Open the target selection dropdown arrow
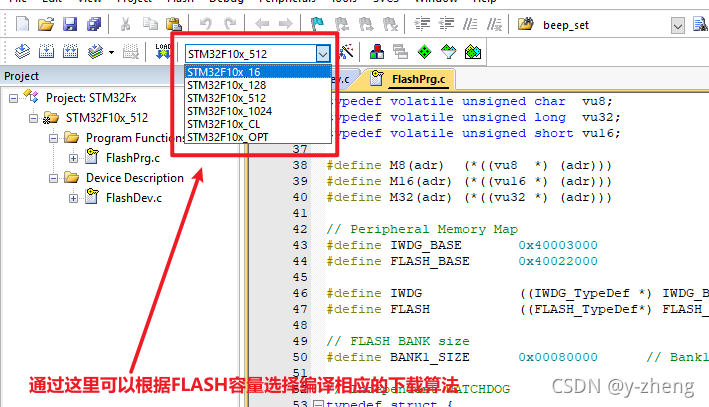This screenshot has width=709, height=407. pos(322,54)
